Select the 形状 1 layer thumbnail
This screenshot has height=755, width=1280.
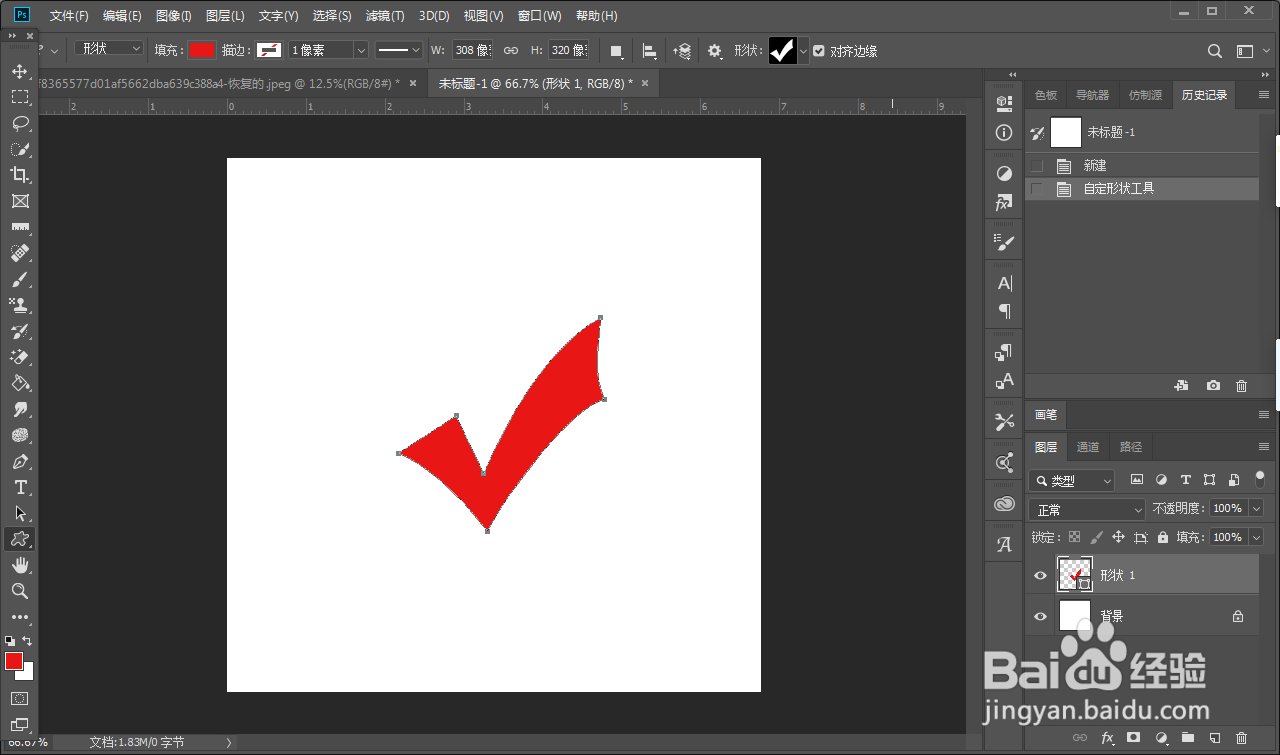[1074, 575]
